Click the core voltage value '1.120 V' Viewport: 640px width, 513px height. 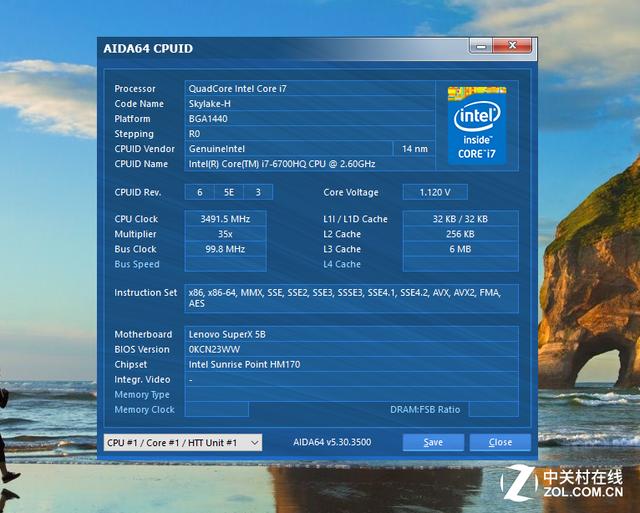pos(435,192)
